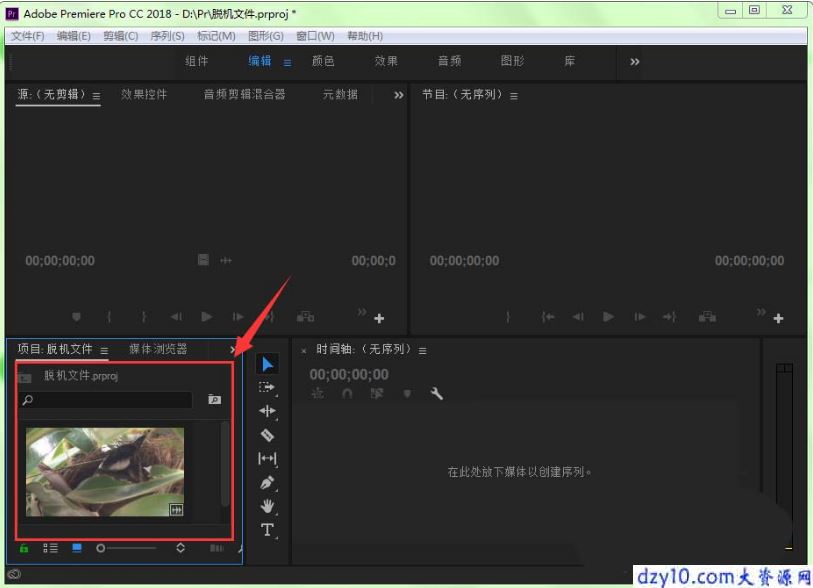Open 剪辑(C) menu
Image resolution: width=813 pixels, height=588 pixels.
120,36
